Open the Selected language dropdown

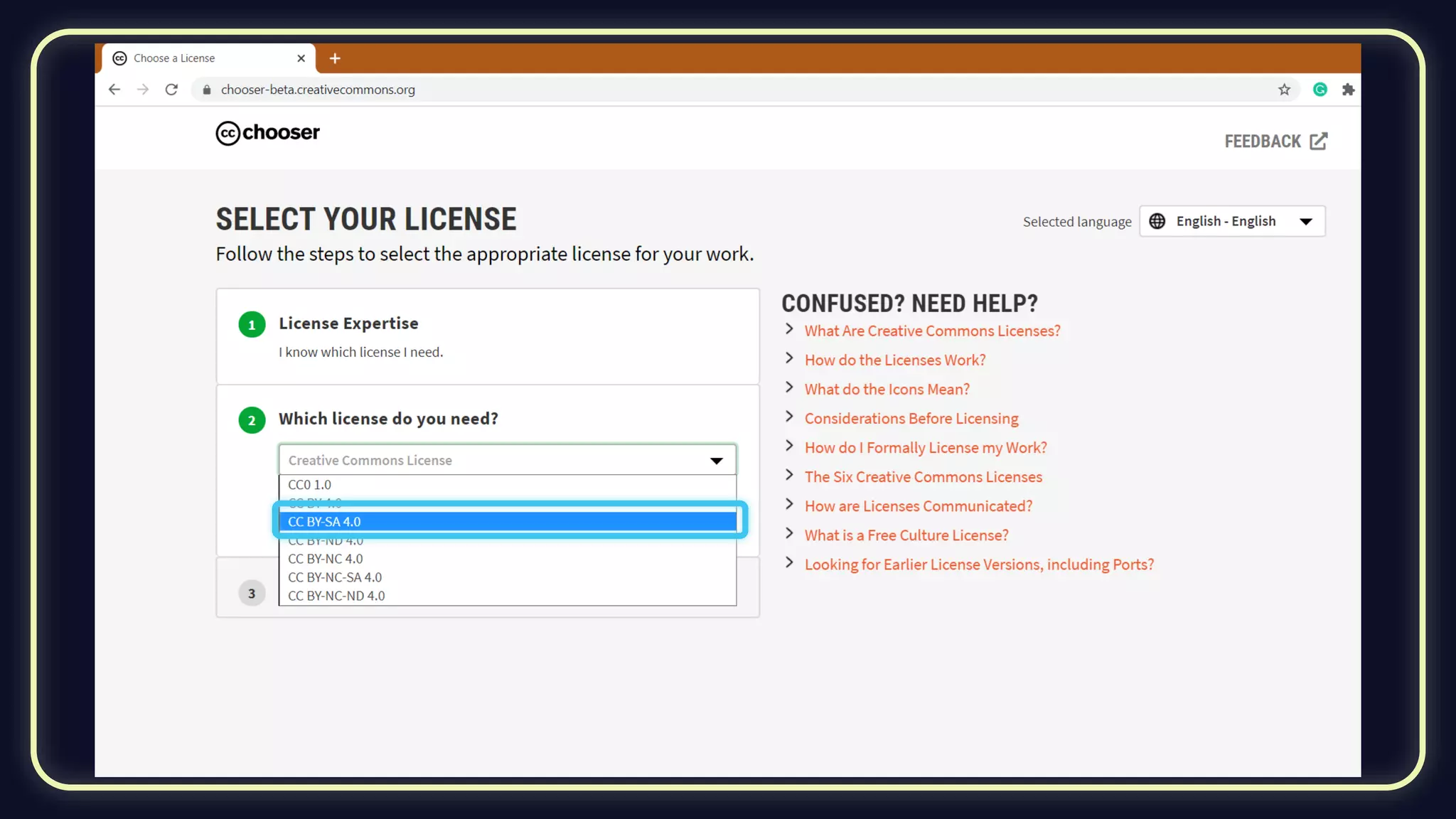point(1232,221)
